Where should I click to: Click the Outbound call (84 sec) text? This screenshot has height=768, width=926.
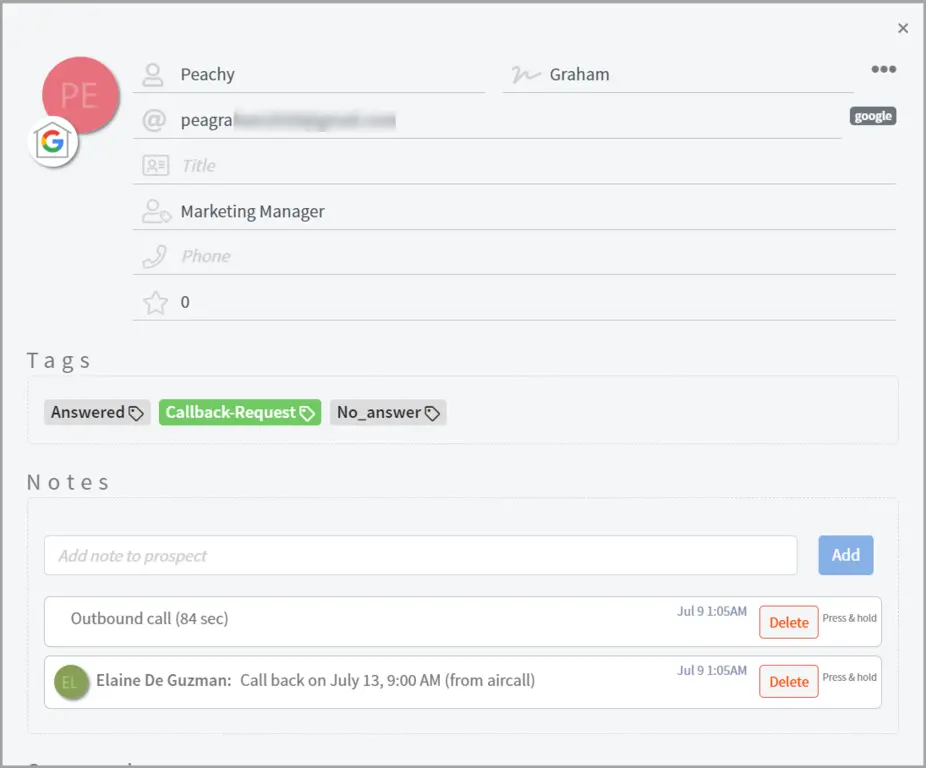tap(149, 619)
